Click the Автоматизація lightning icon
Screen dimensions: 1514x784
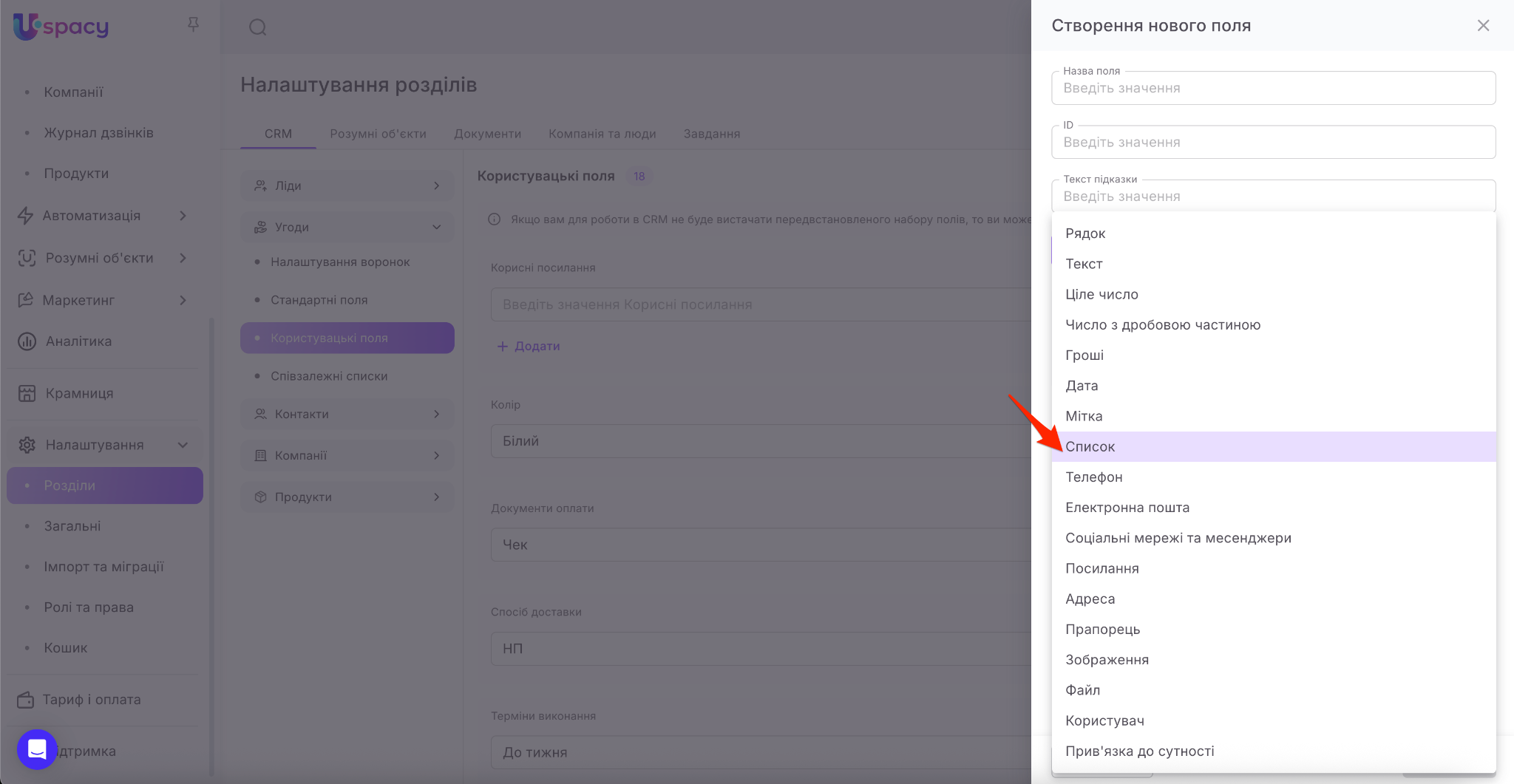tap(26, 216)
